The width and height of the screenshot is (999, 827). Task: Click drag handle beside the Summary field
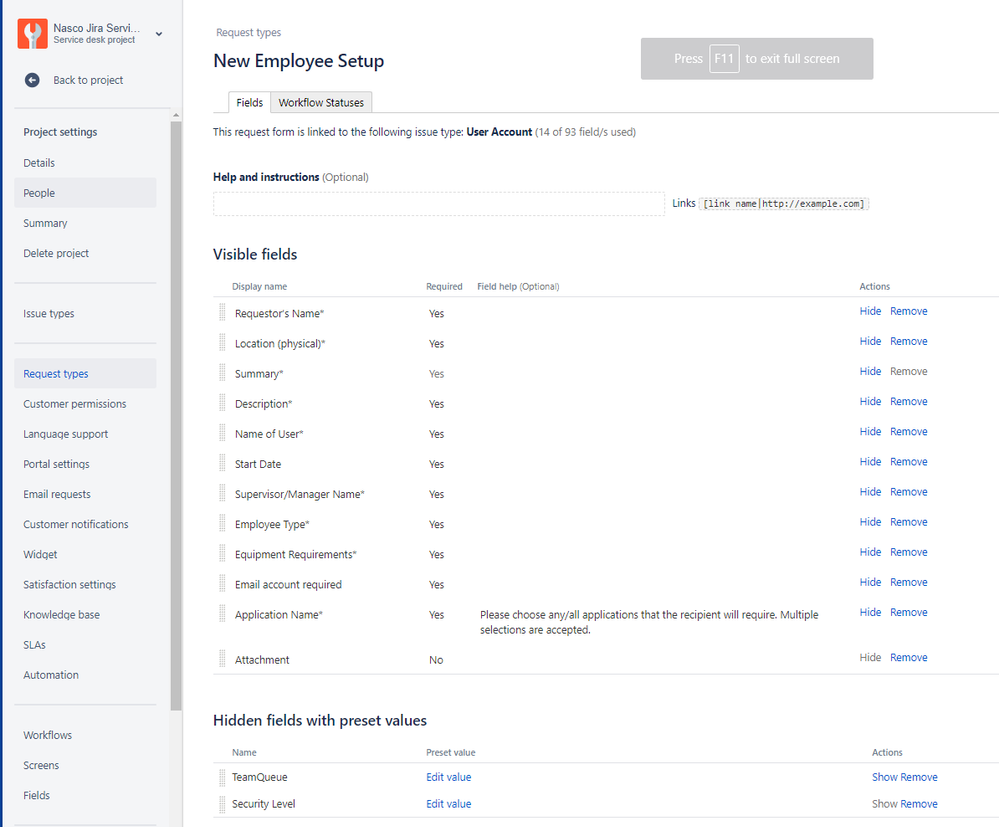tap(221, 371)
